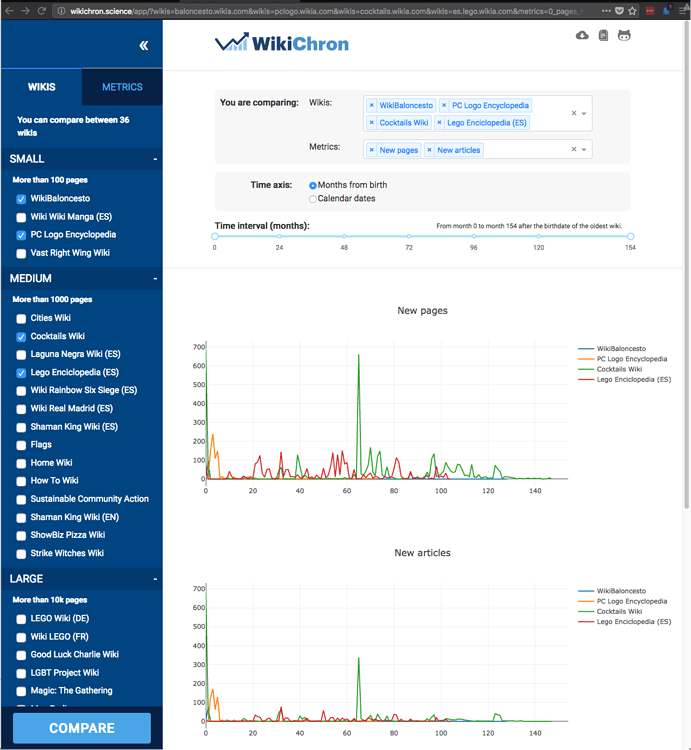Open the page actions three-dot menu
The height and width of the screenshot is (750, 691).
click(x=606, y=11)
